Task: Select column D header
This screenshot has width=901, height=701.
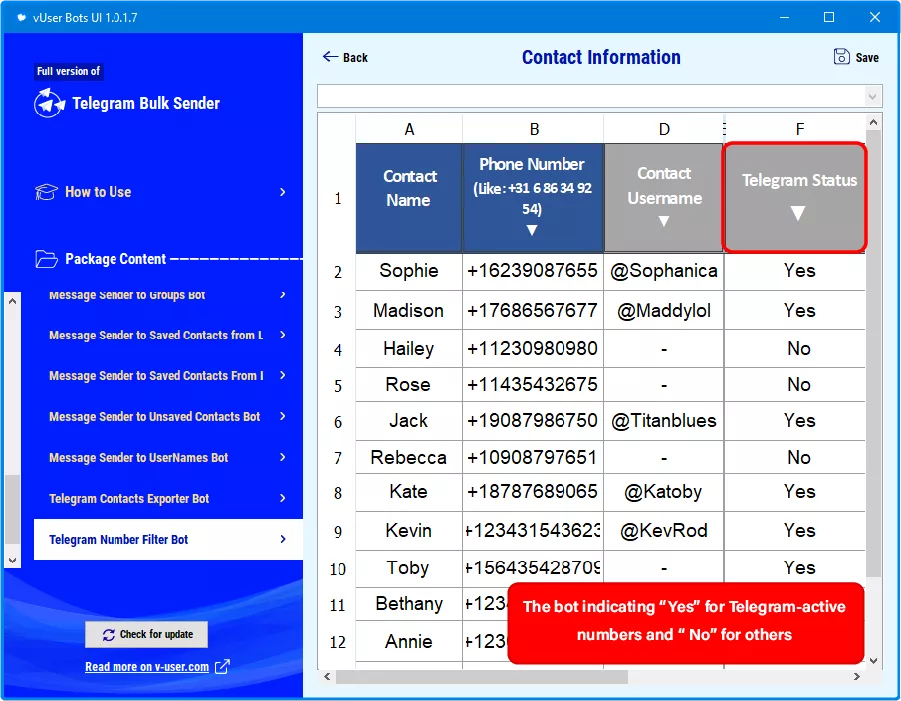Action: (664, 129)
